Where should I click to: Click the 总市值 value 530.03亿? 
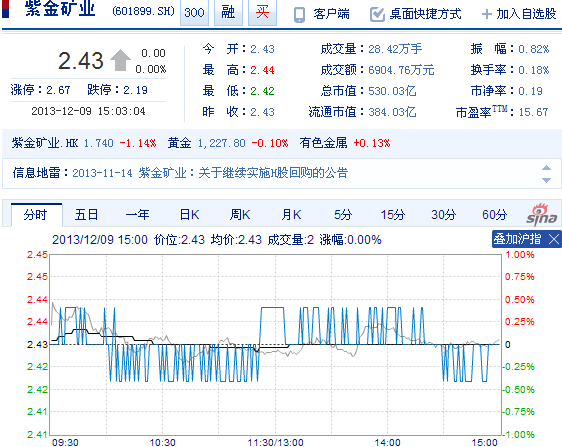(x=392, y=91)
